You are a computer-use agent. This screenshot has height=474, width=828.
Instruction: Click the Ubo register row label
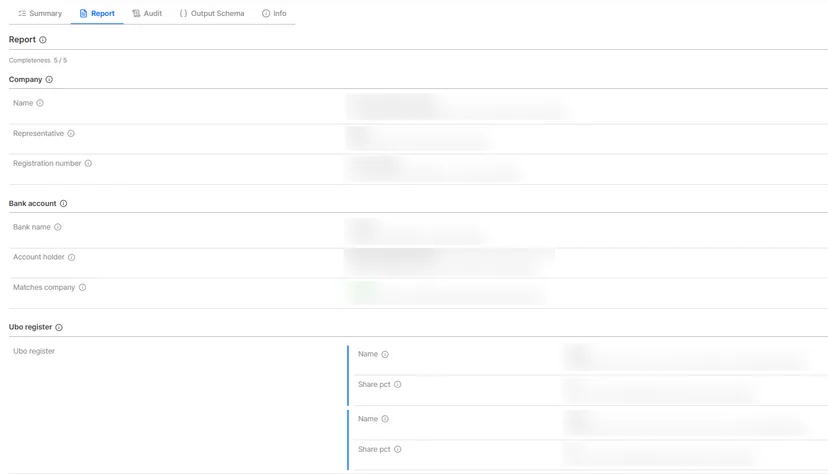[x=34, y=351]
